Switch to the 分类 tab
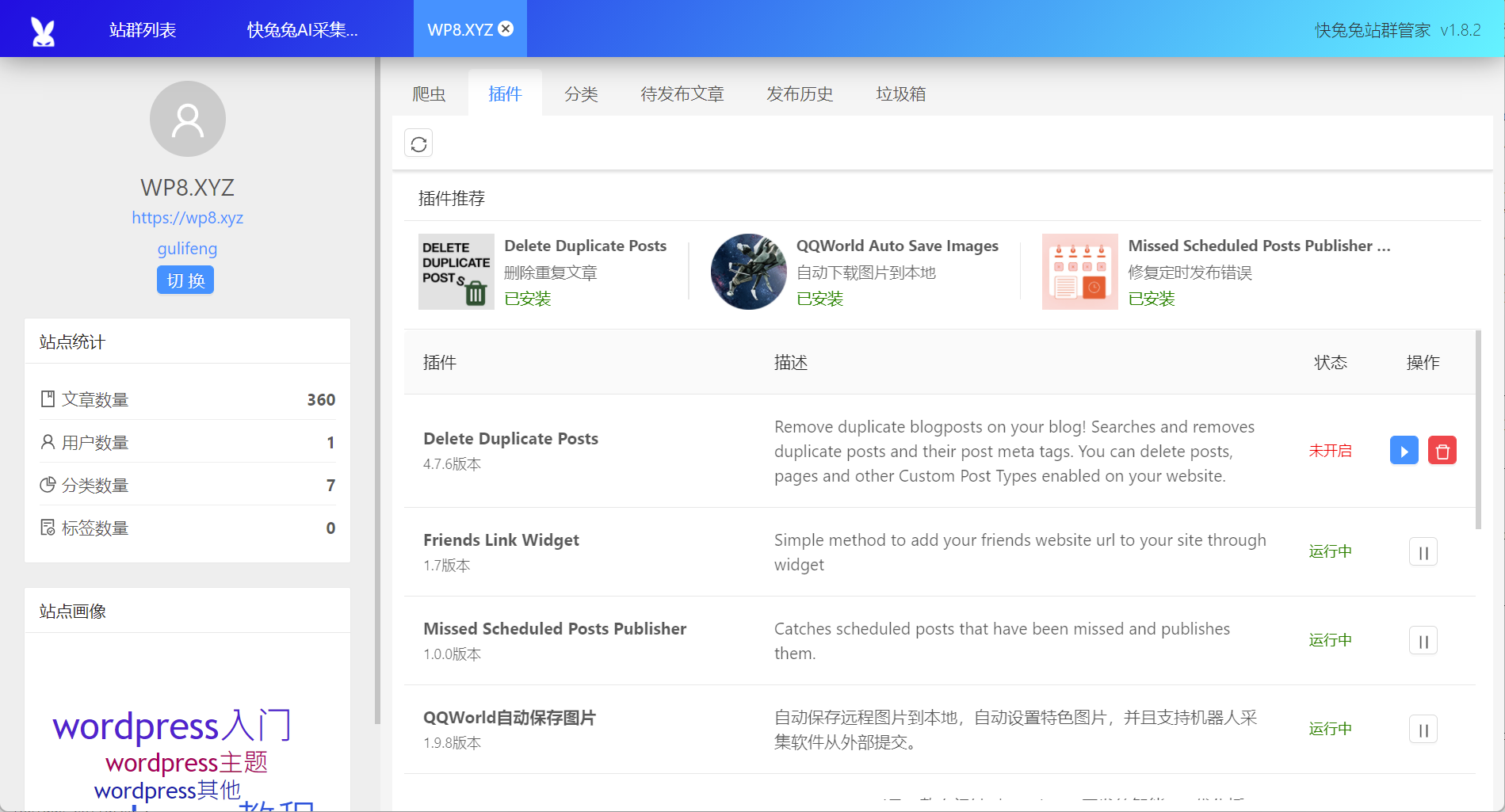 click(582, 93)
